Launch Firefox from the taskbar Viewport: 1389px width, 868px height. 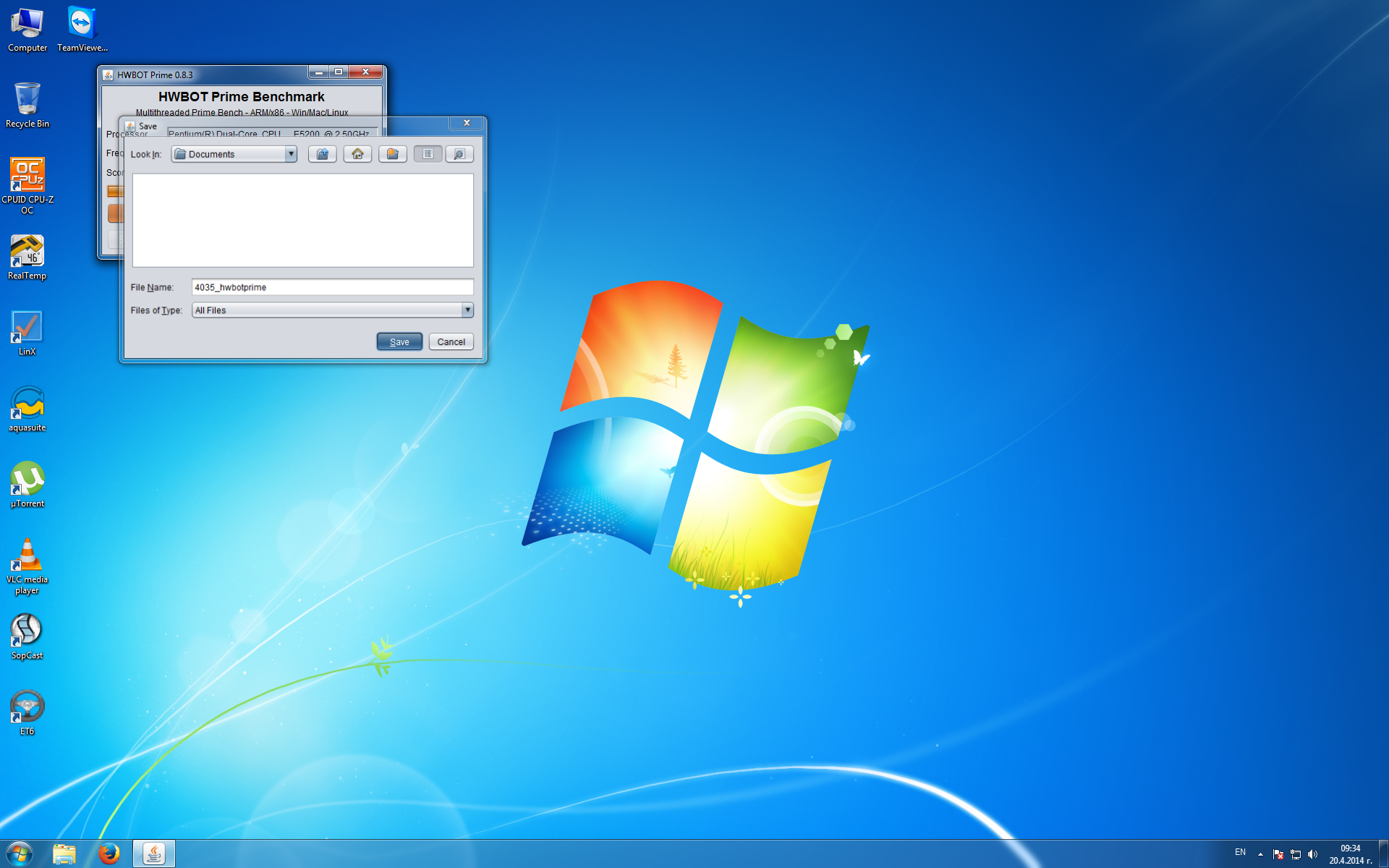109,854
